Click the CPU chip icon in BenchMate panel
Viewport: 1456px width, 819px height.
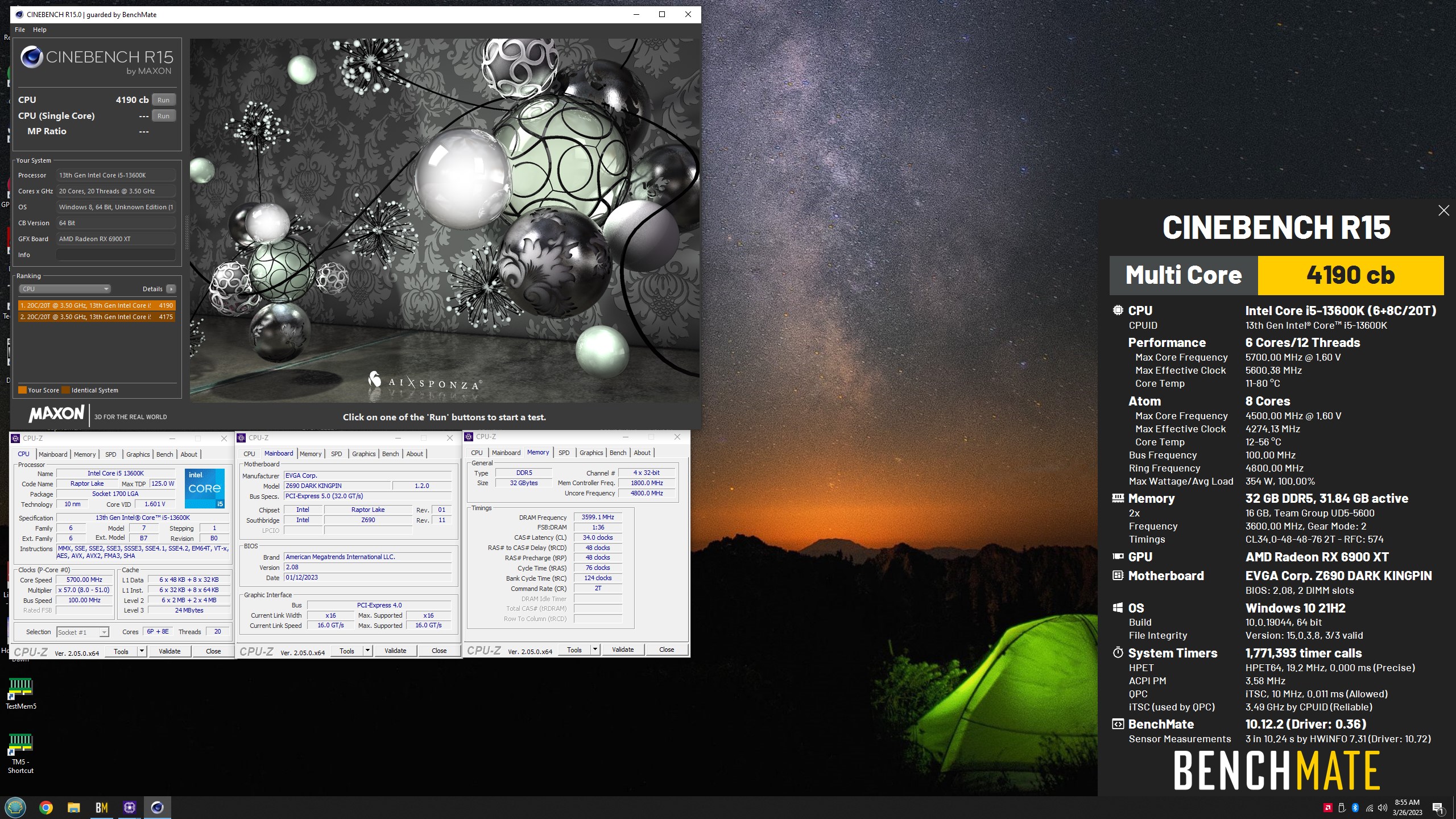coord(1118,311)
